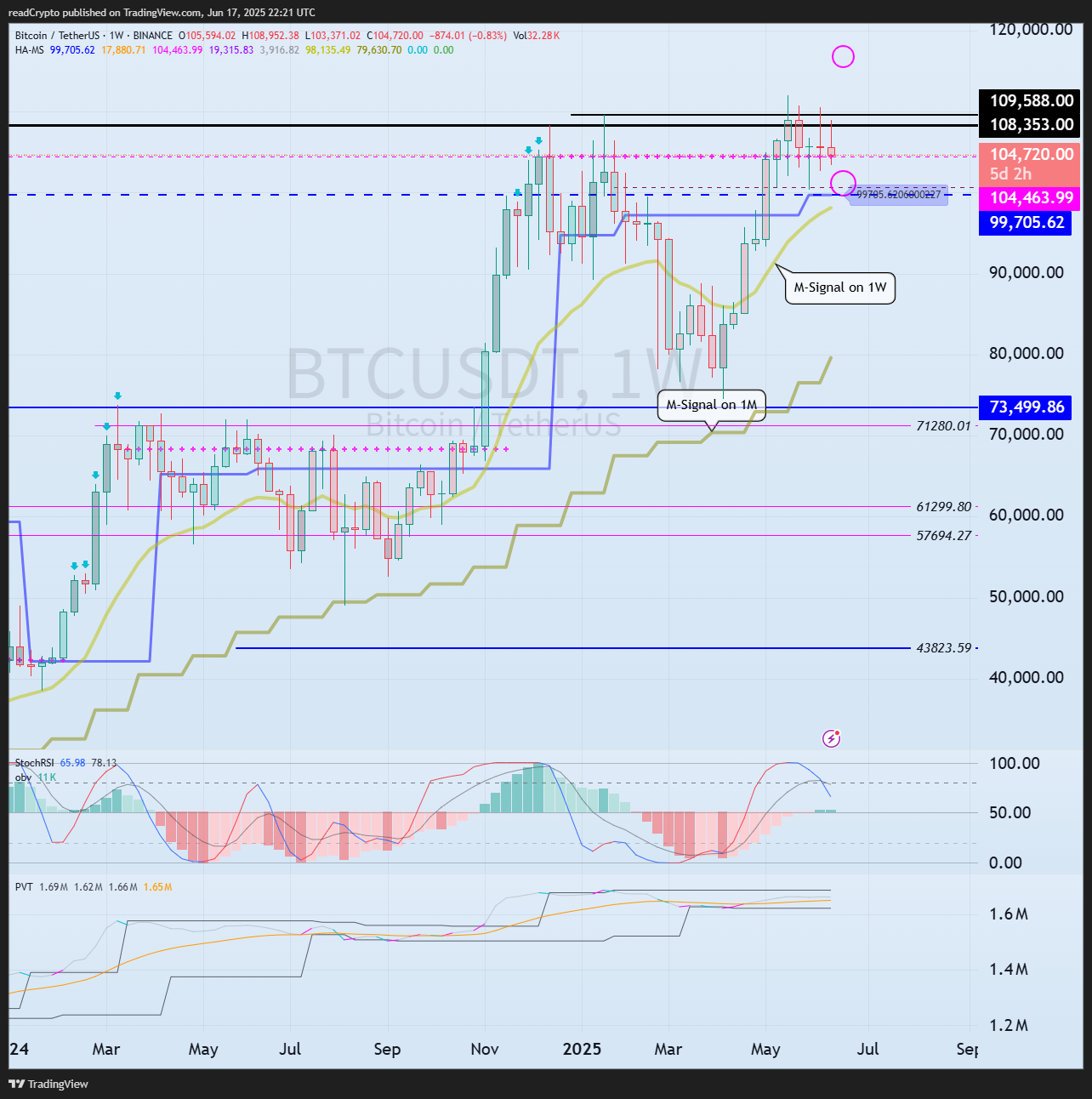
Task: Click the readCrypto published header text
Action: 162,12
